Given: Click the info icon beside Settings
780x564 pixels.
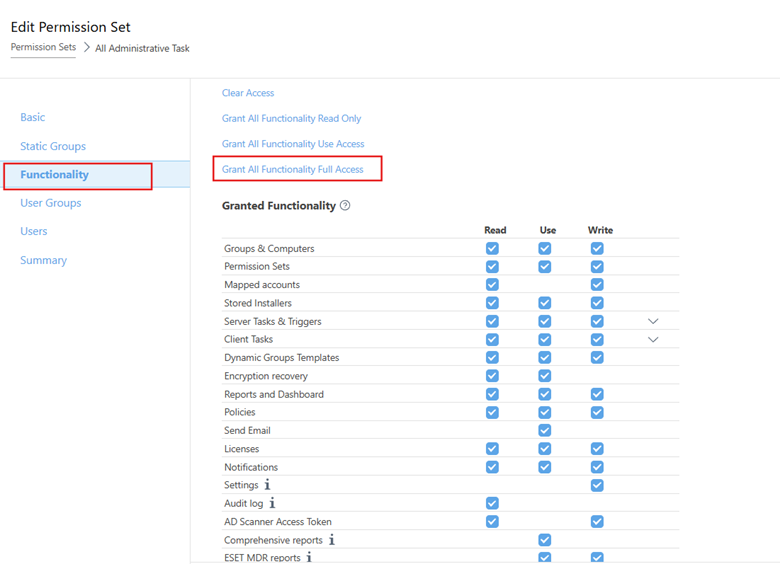Looking at the screenshot, I should 267,485.
